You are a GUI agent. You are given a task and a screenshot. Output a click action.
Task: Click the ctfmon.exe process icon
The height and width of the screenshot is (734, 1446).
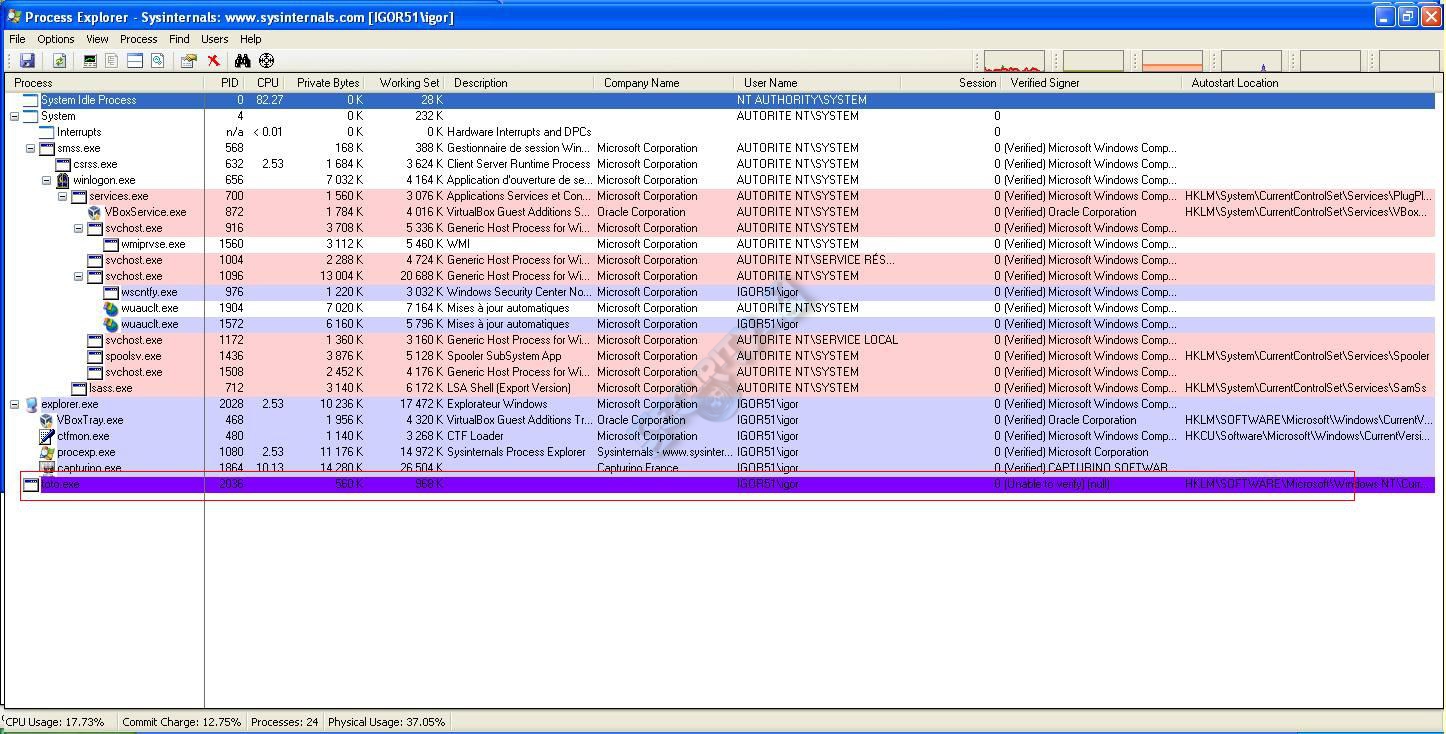(x=47, y=436)
